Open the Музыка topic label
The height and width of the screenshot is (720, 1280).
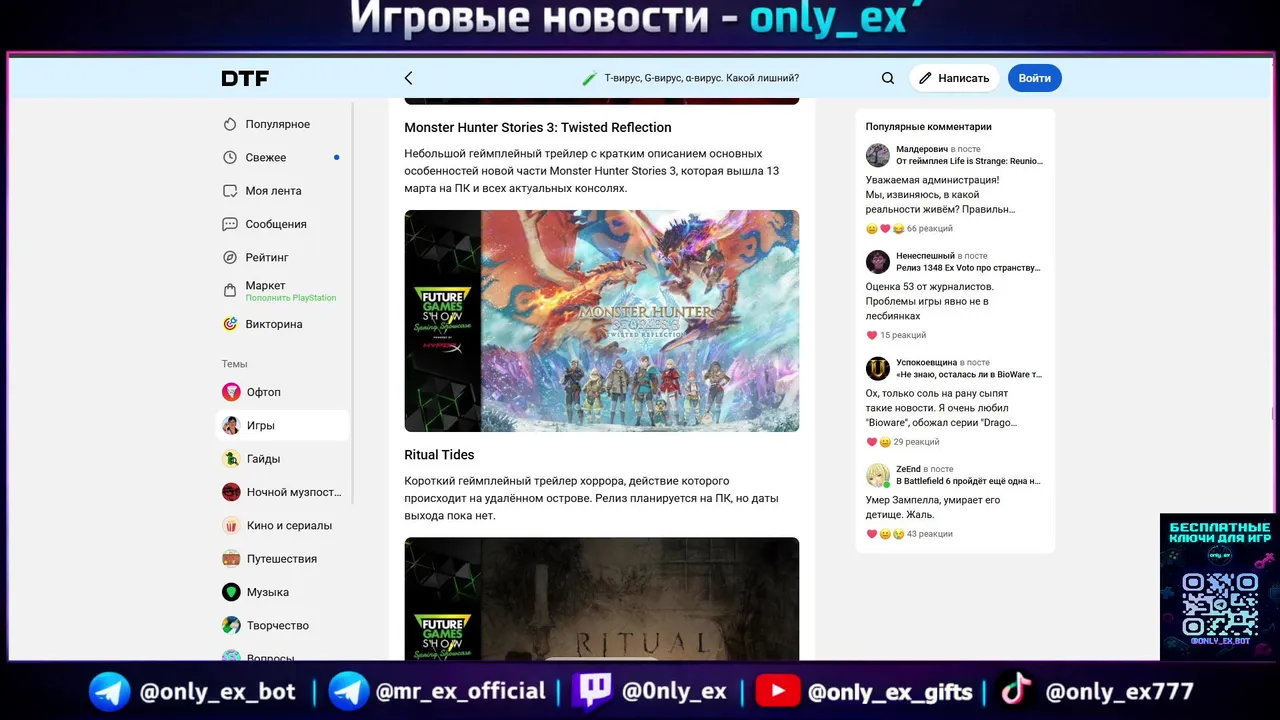pos(268,592)
